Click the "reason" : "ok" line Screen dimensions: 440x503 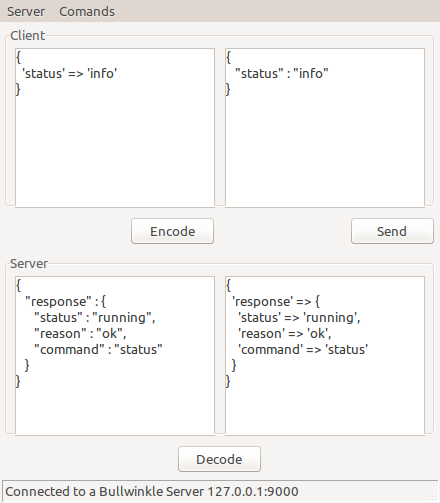tap(80, 334)
